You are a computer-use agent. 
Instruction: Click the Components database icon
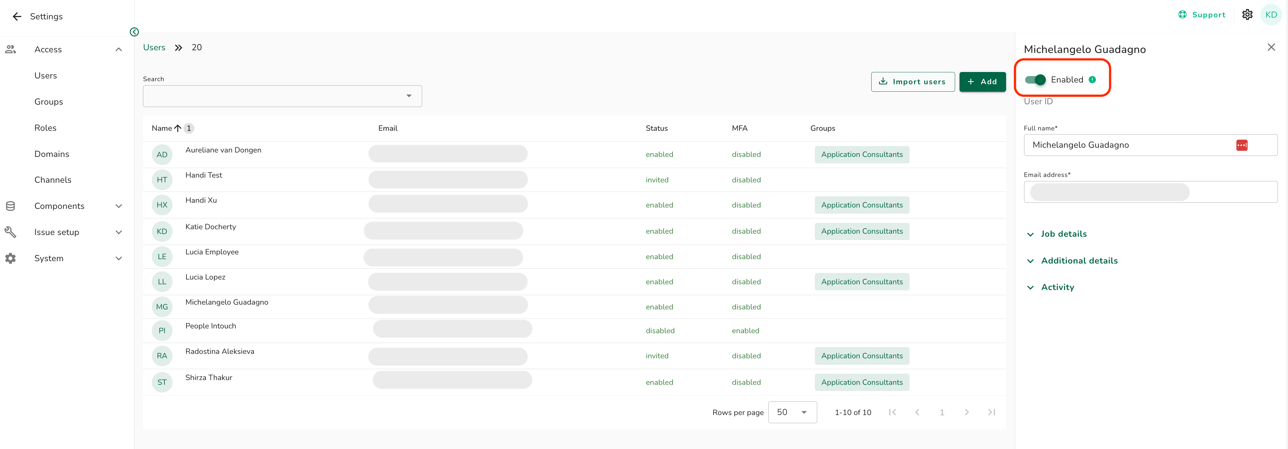click(11, 206)
